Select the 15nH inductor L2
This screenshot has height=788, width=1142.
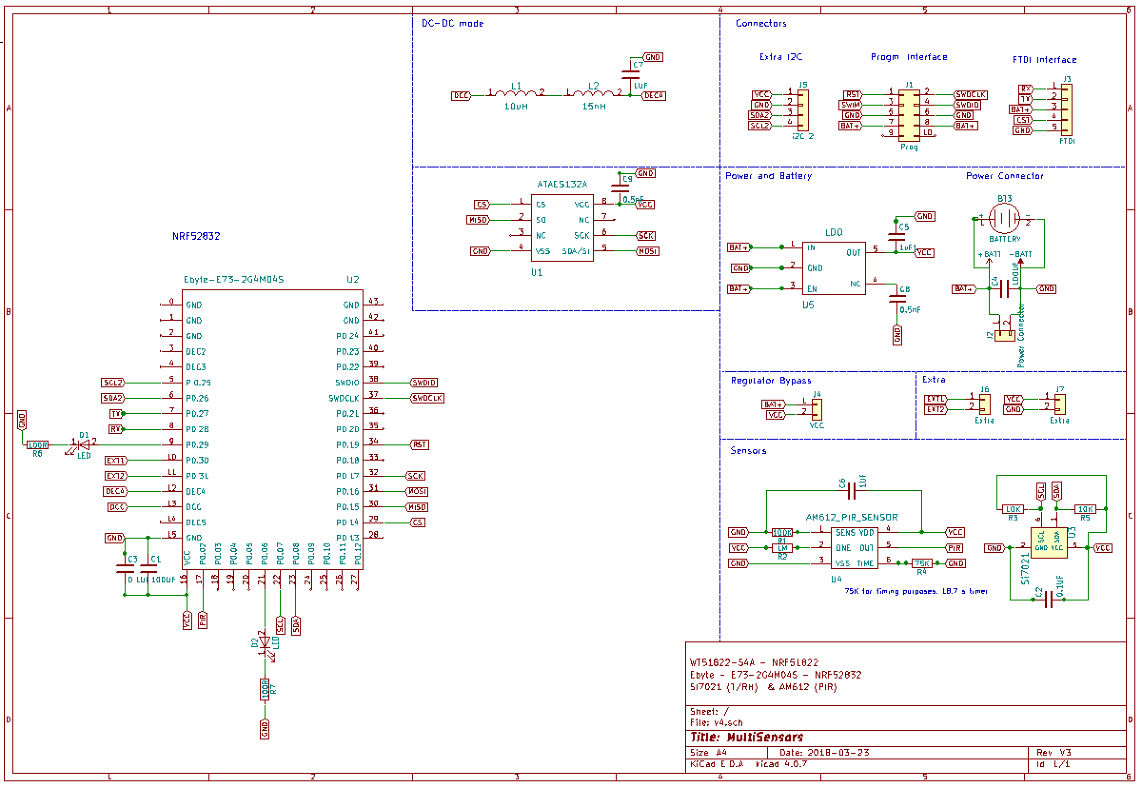click(594, 94)
